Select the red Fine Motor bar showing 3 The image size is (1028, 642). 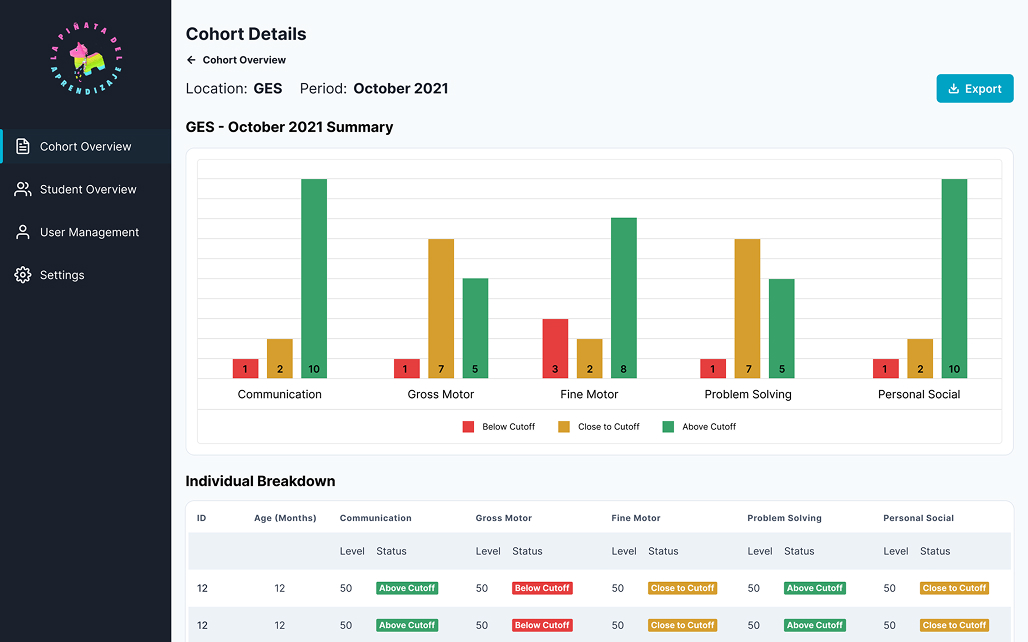(x=555, y=348)
